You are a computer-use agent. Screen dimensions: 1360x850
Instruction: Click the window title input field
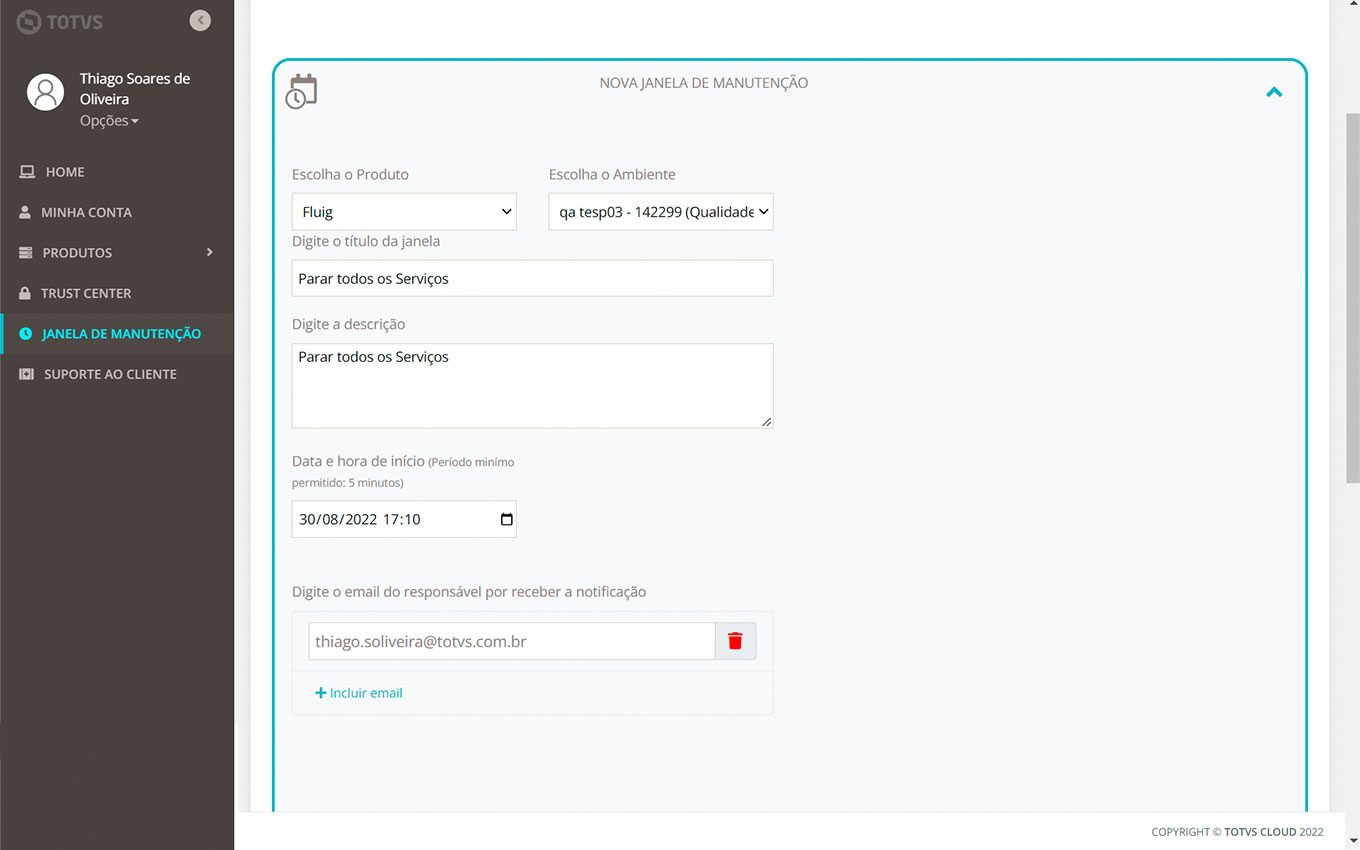(x=532, y=278)
